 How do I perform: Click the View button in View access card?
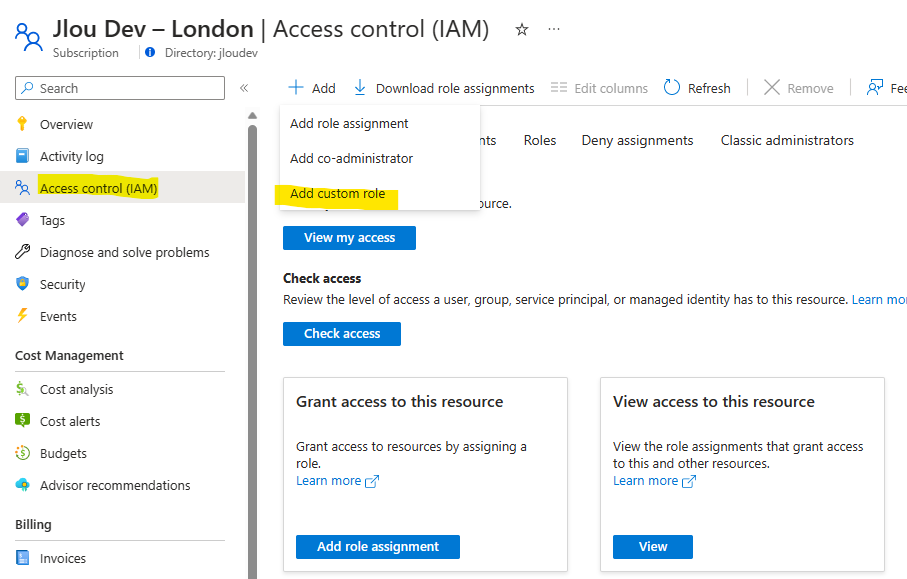coord(653,547)
